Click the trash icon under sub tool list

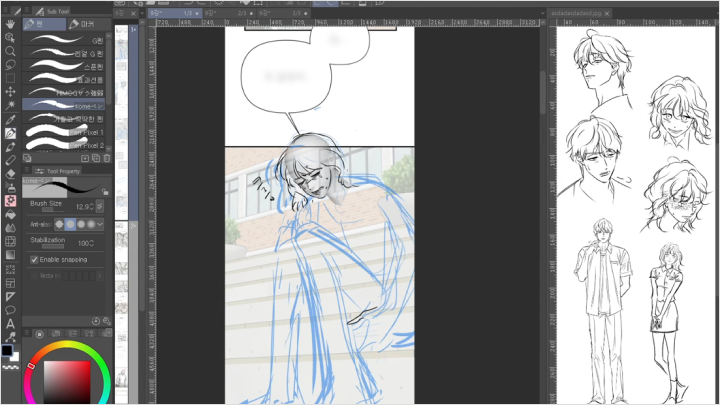point(107,158)
